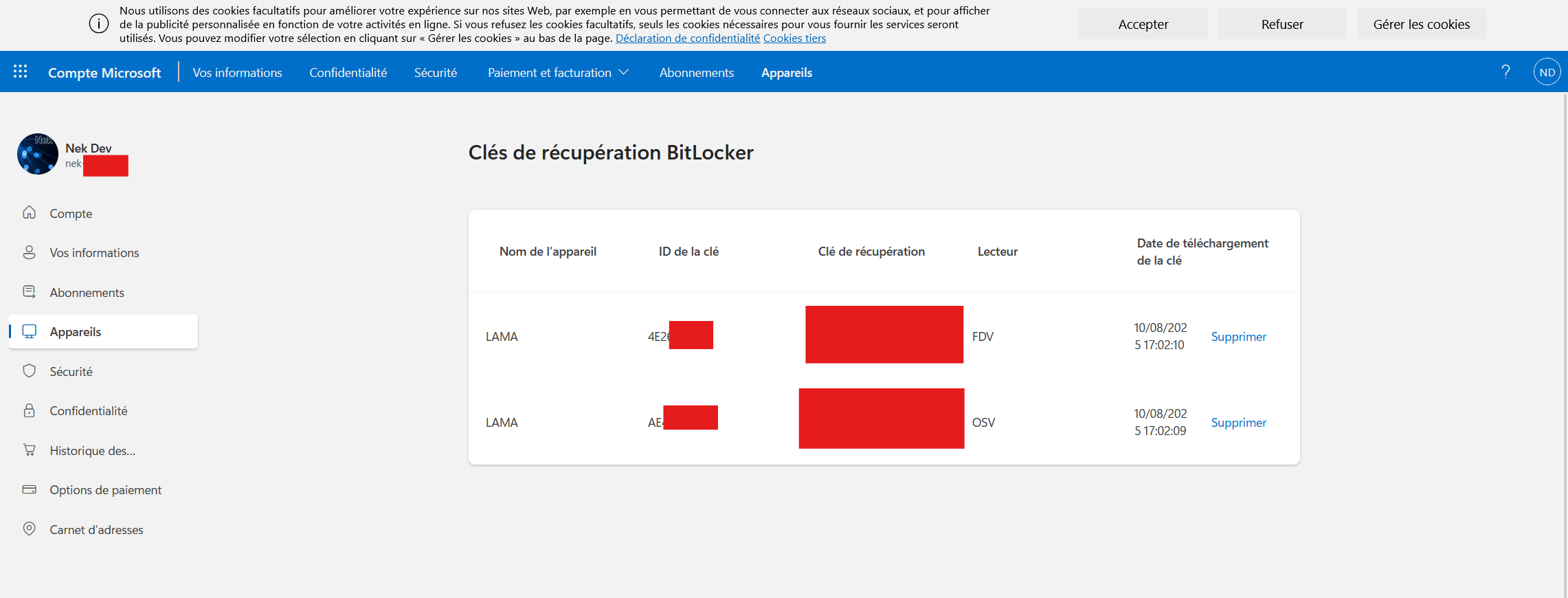This screenshot has height=598, width=1568.
Task: Click the Nek Dev profile picture
Action: pos(38,154)
